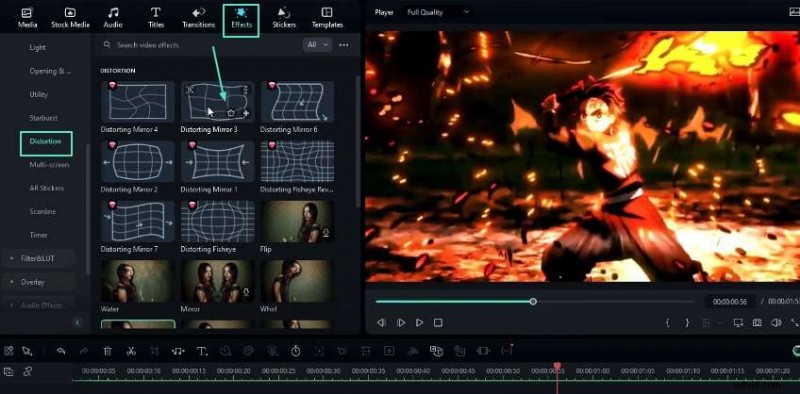The width and height of the screenshot is (800, 394).
Task: Open the three-dot more options menu
Action: (x=344, y=45)
